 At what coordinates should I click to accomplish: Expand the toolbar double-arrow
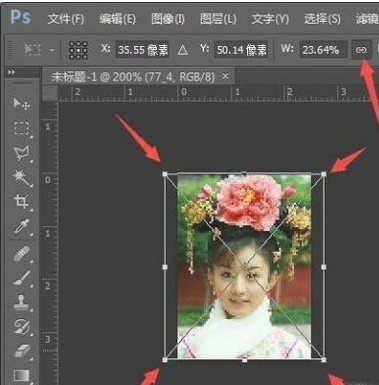12,72
